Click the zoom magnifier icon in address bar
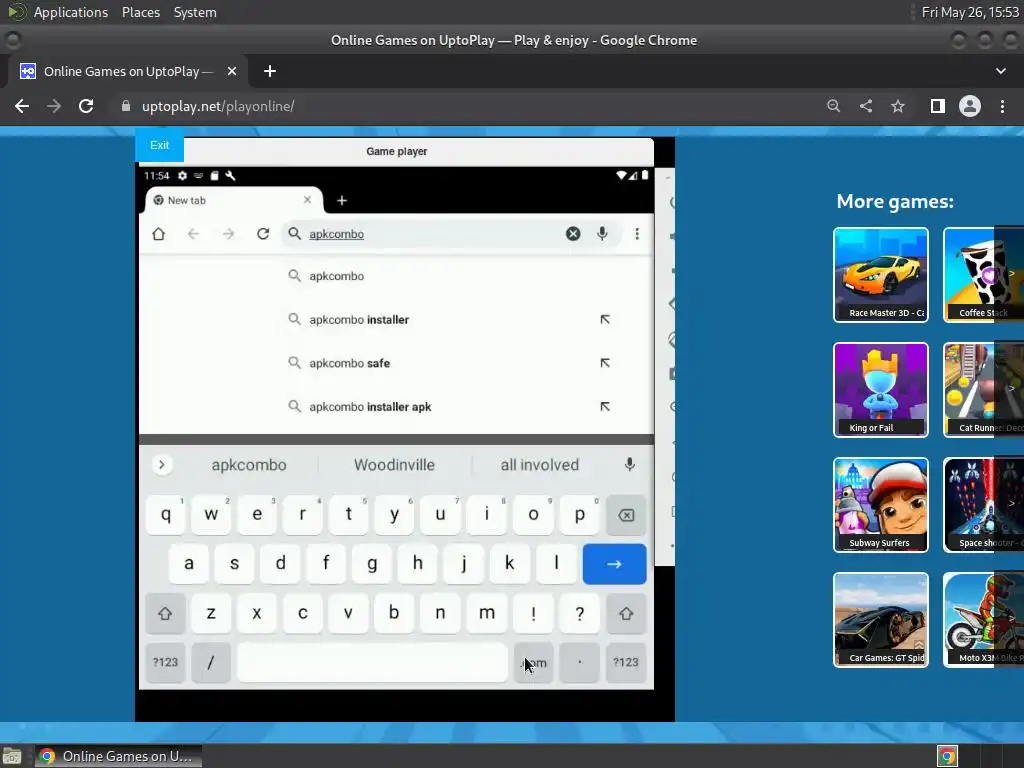Screen dimensions: 1024x768 pos(833,106)
